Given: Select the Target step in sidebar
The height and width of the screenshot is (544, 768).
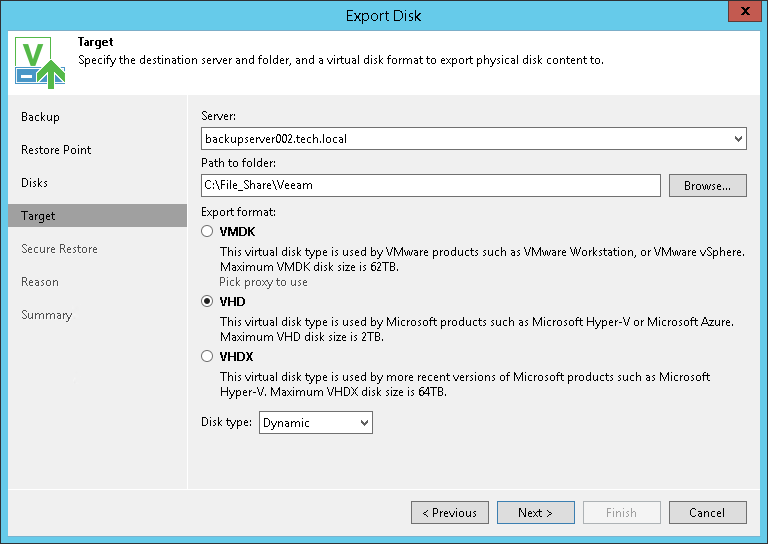Looking at the screenshot, I should [x=38, y=216].
